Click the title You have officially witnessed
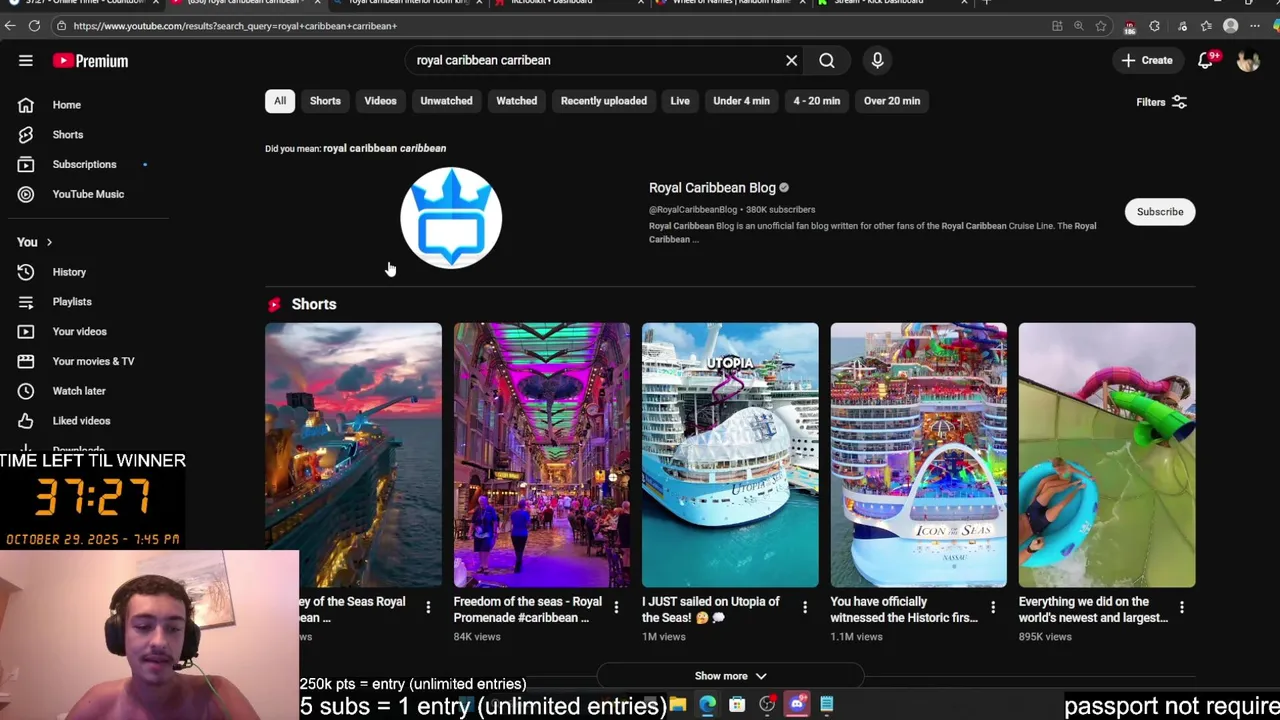This screenshot has width=1280, height=720. [904, 610]
